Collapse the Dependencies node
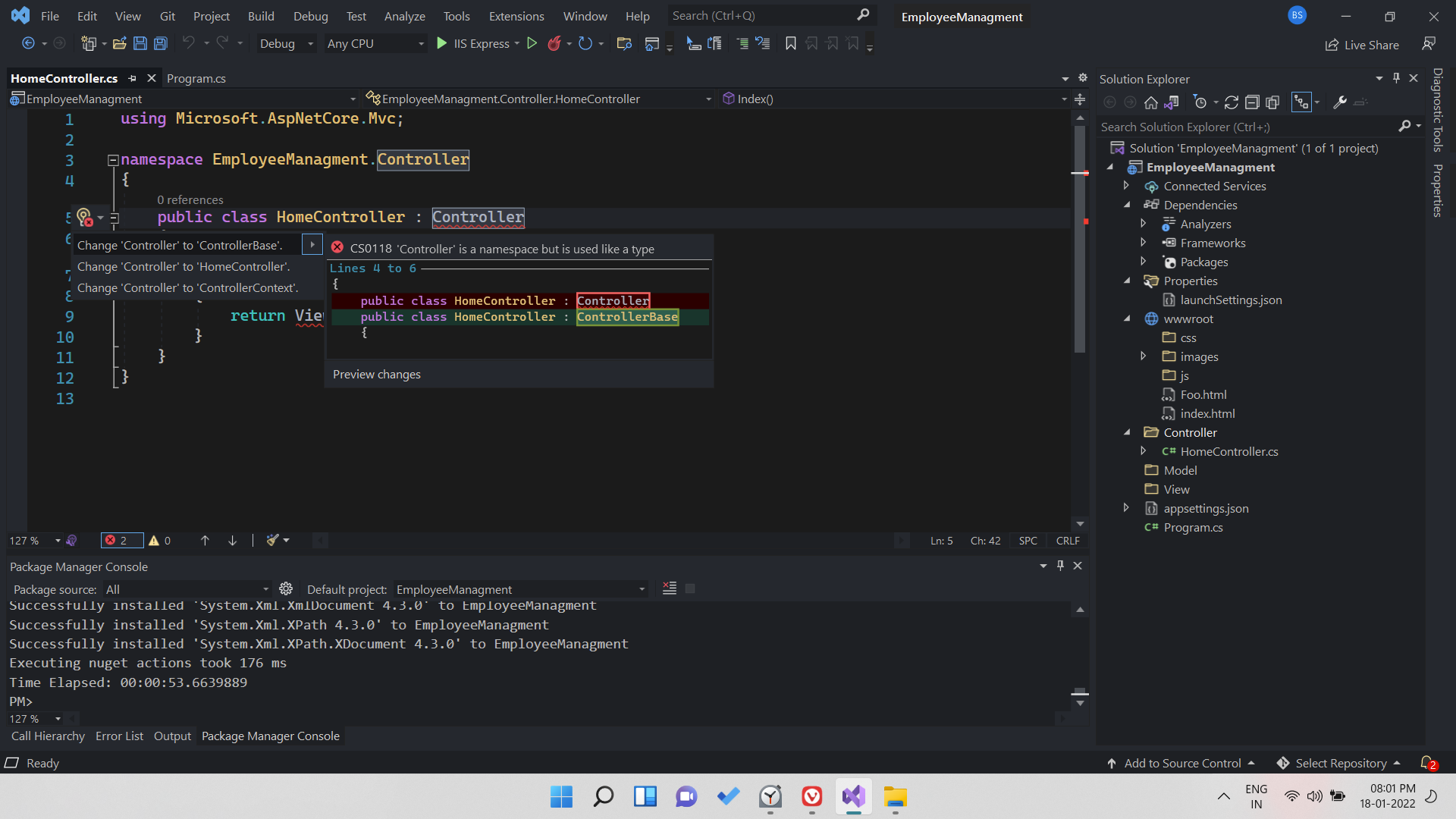 click(1127, 205)
